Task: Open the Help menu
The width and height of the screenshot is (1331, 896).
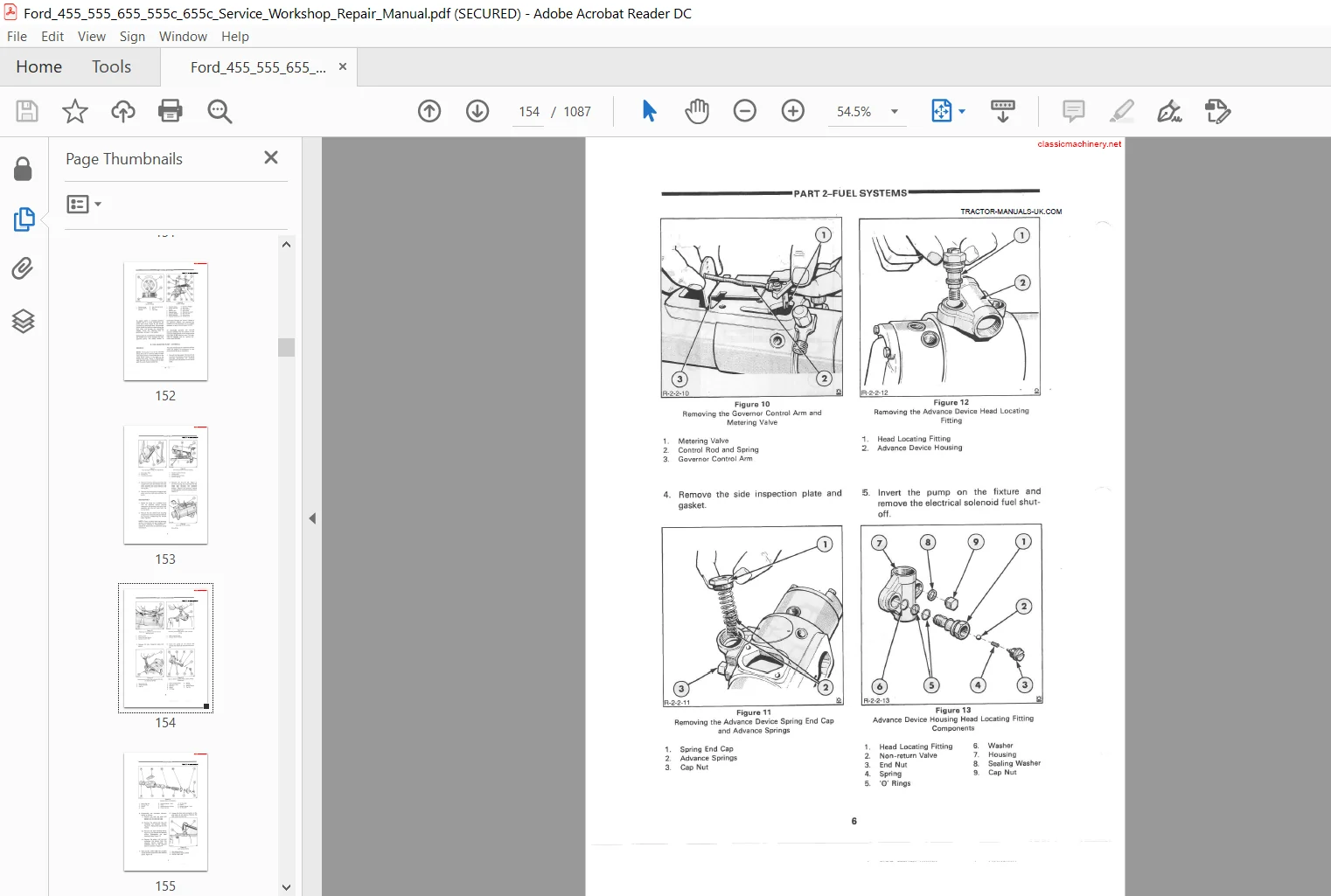Action: (x=235, y=36)
